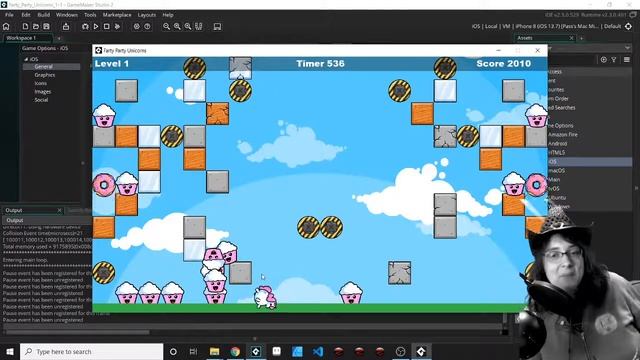Image resolution: width=640 pixels, height=360 pixels.
Task: Open the Help menu
Action: (x=168, y=15)
